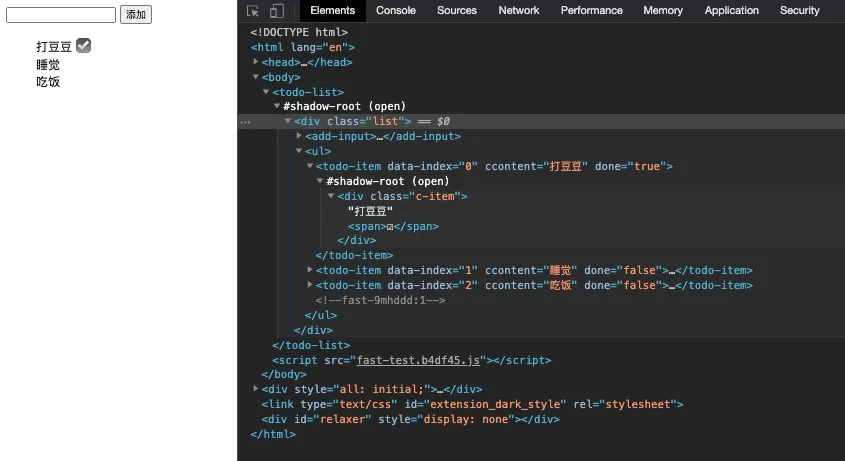Uncheck the 打豆豆 todo checkbox
This screenshot has height=461, width=845.
click(84, 46)
